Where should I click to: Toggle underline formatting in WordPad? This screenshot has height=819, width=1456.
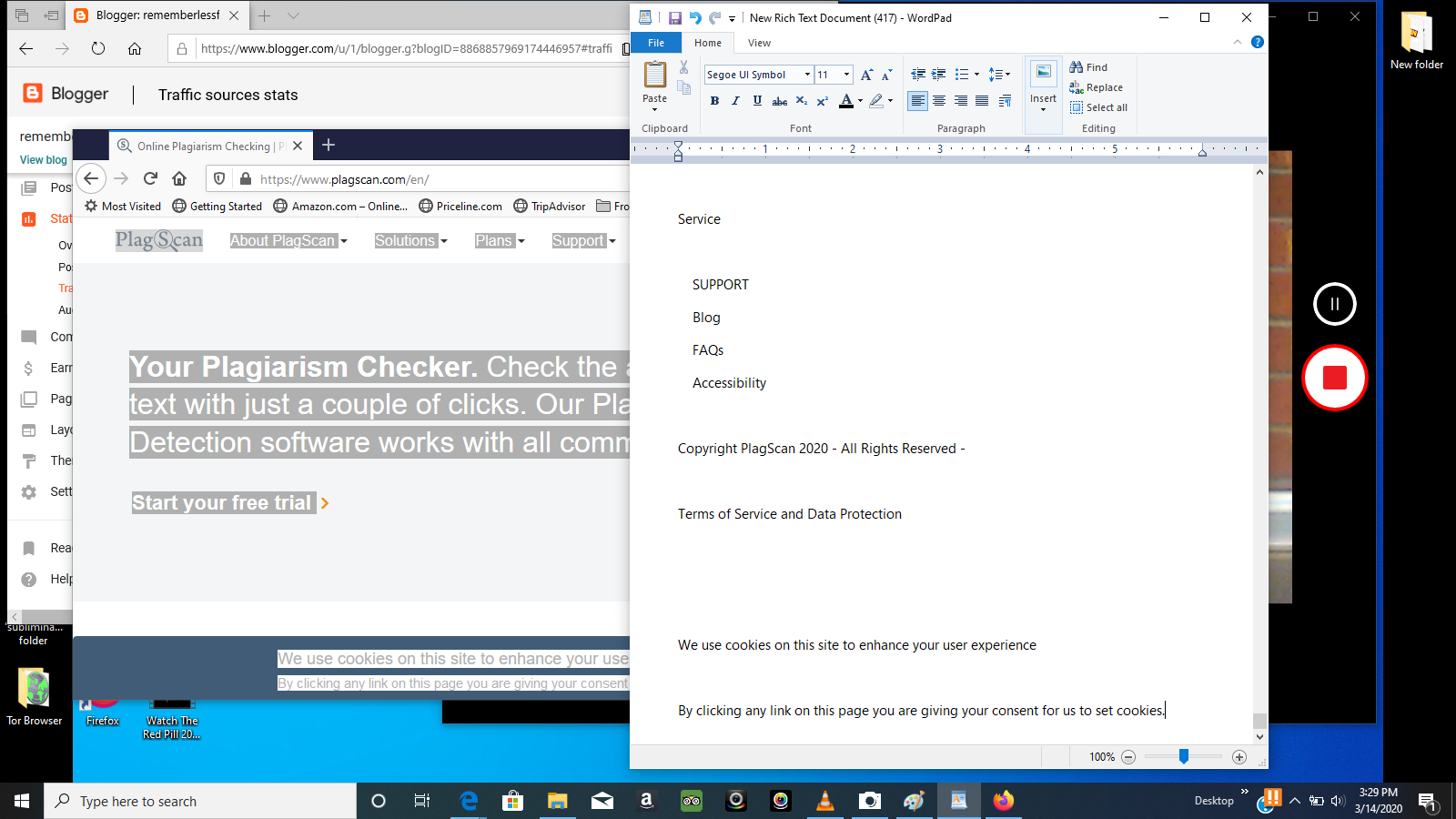pos(757,101)
